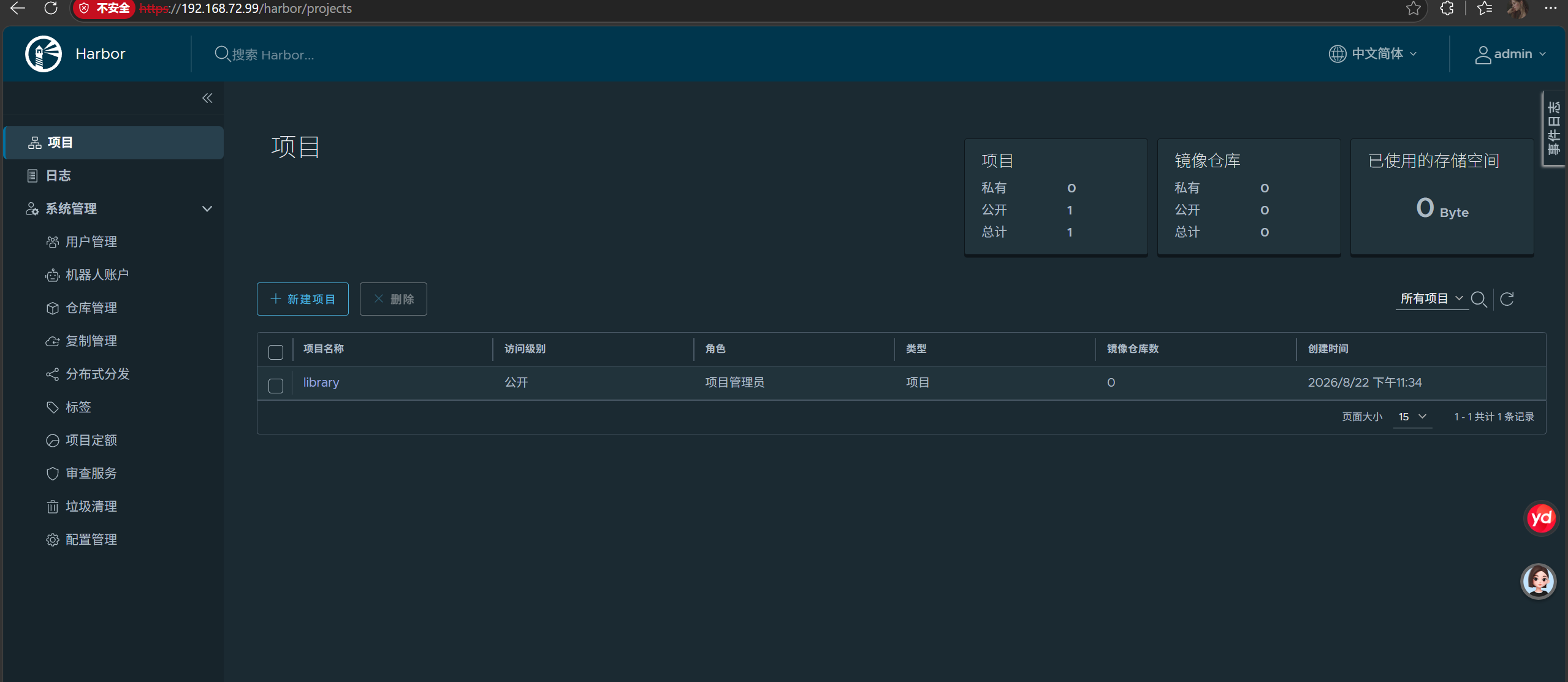Click the 公开 access level cell for library

tap(517, 382)
